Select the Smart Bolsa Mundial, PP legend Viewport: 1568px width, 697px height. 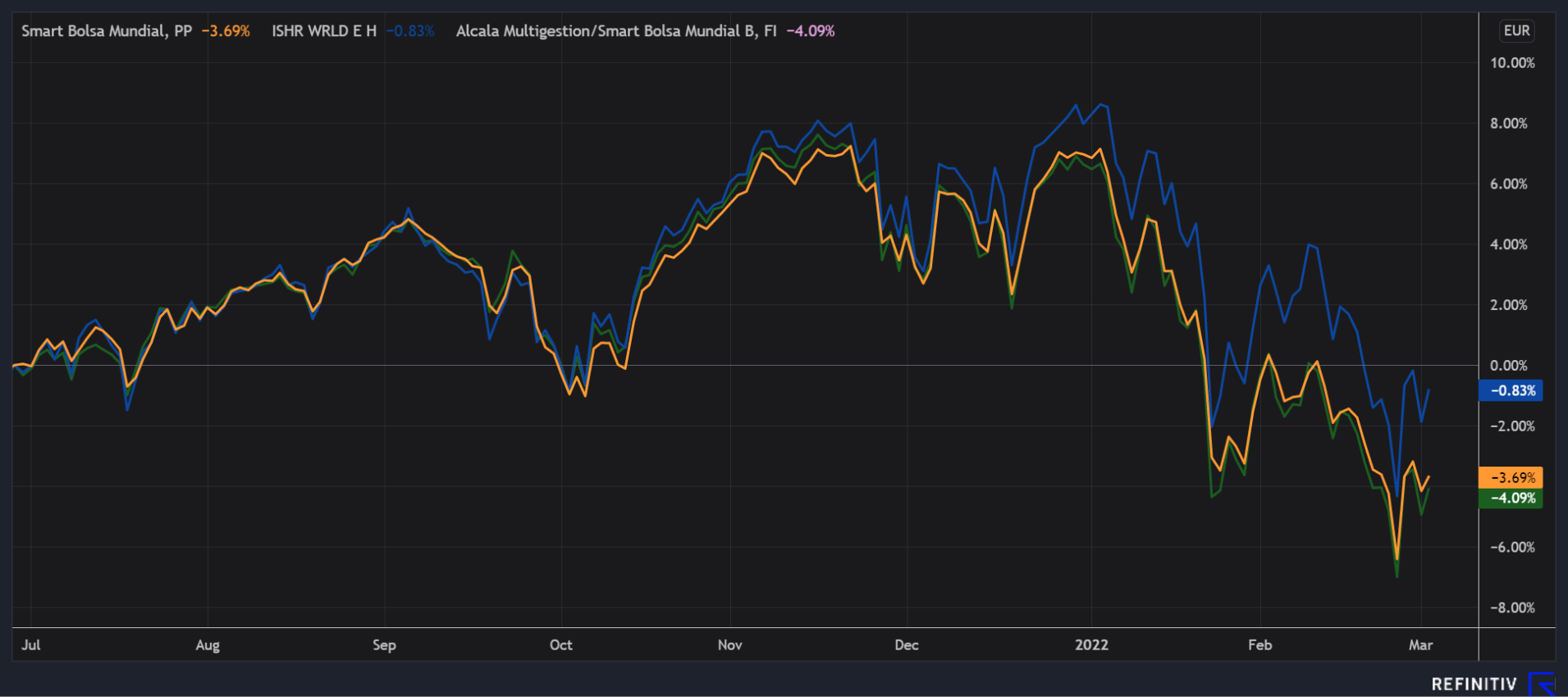[x=107, y=31]
